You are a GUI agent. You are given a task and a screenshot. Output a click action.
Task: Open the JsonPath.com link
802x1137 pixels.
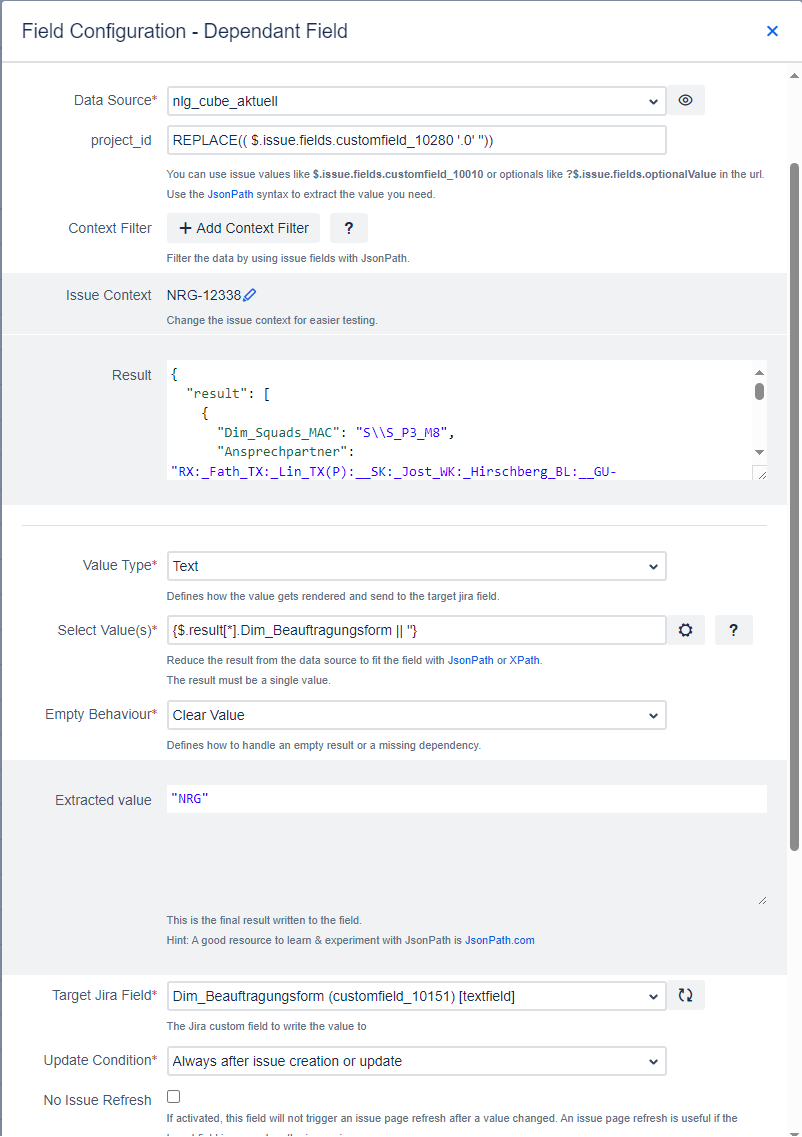[500, 940]
